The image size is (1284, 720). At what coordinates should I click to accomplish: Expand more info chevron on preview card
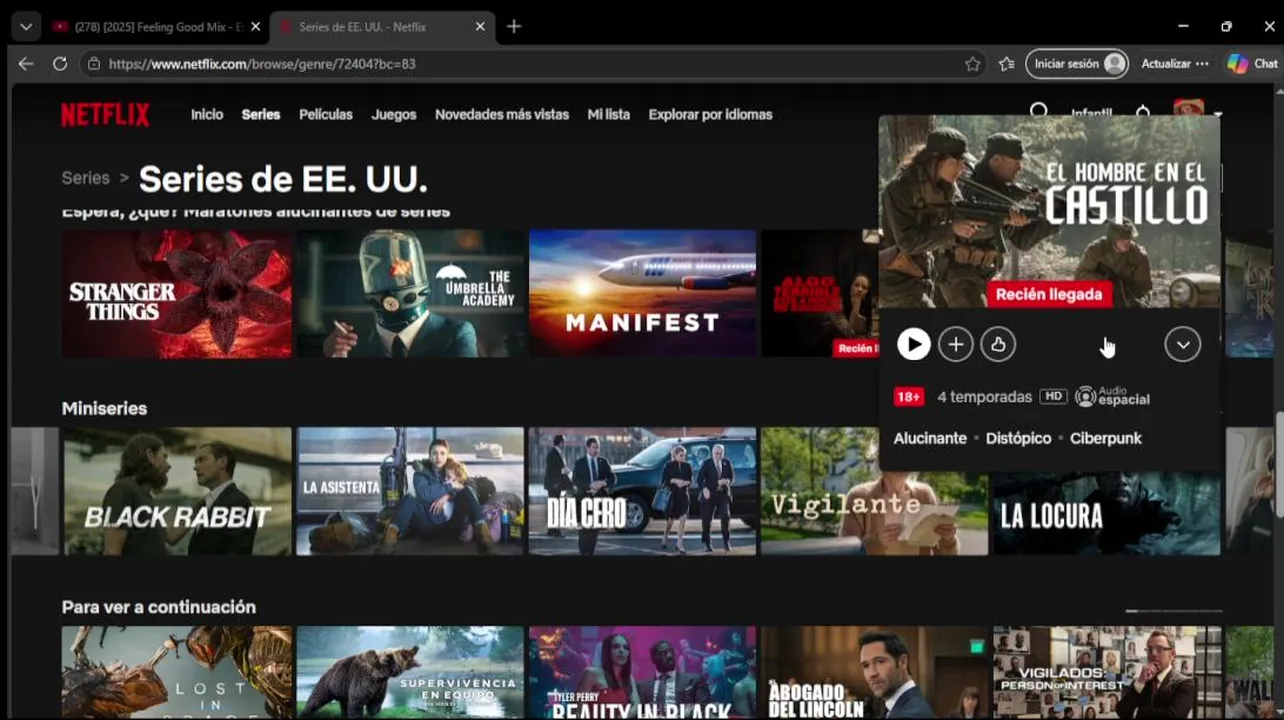(x=1183, y=345)
